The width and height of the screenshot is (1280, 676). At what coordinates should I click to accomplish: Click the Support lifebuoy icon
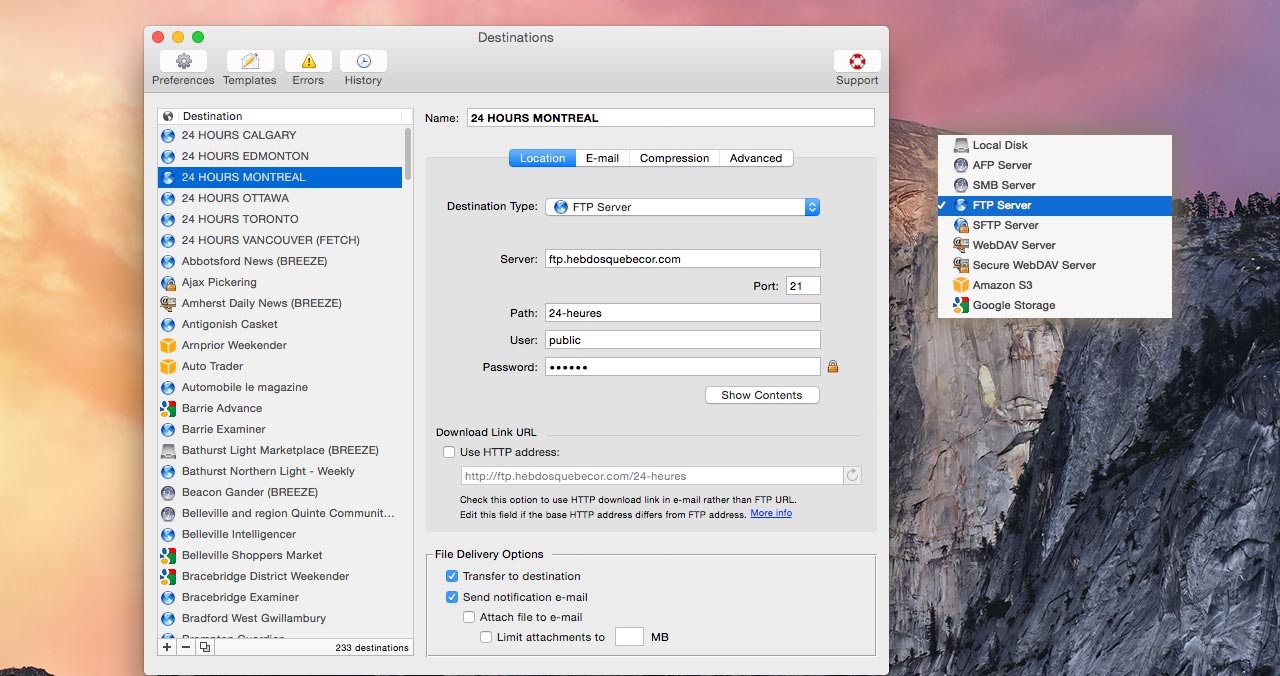[857, 62]
